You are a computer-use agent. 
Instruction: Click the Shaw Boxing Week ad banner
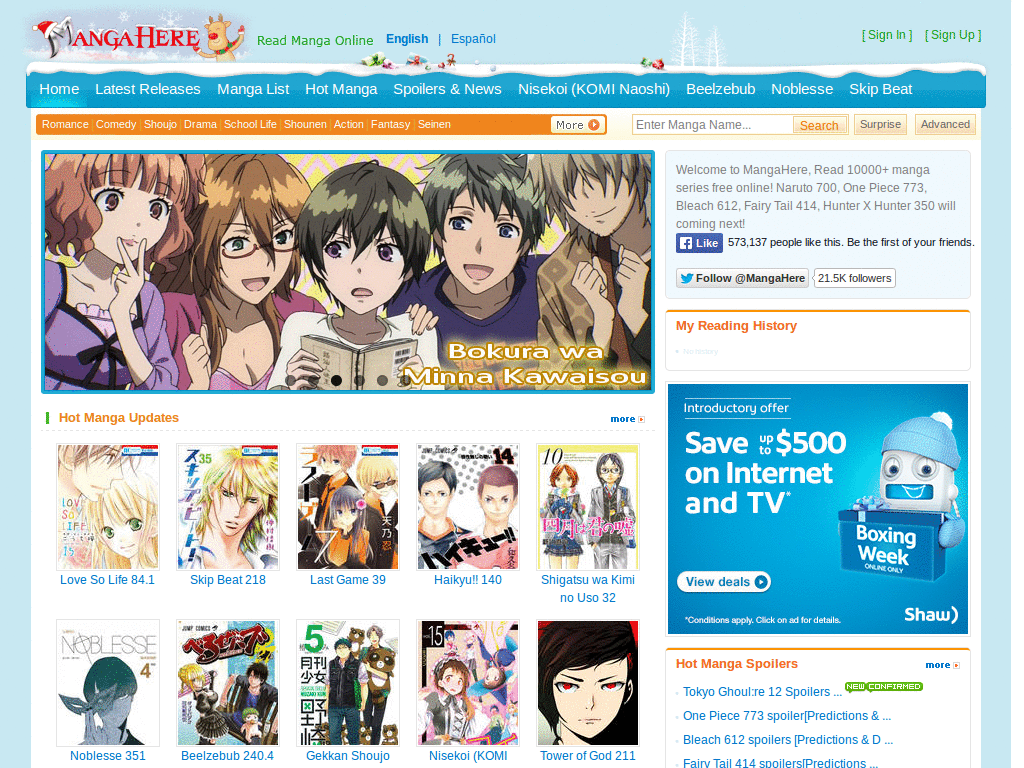(x=818, y=509)
